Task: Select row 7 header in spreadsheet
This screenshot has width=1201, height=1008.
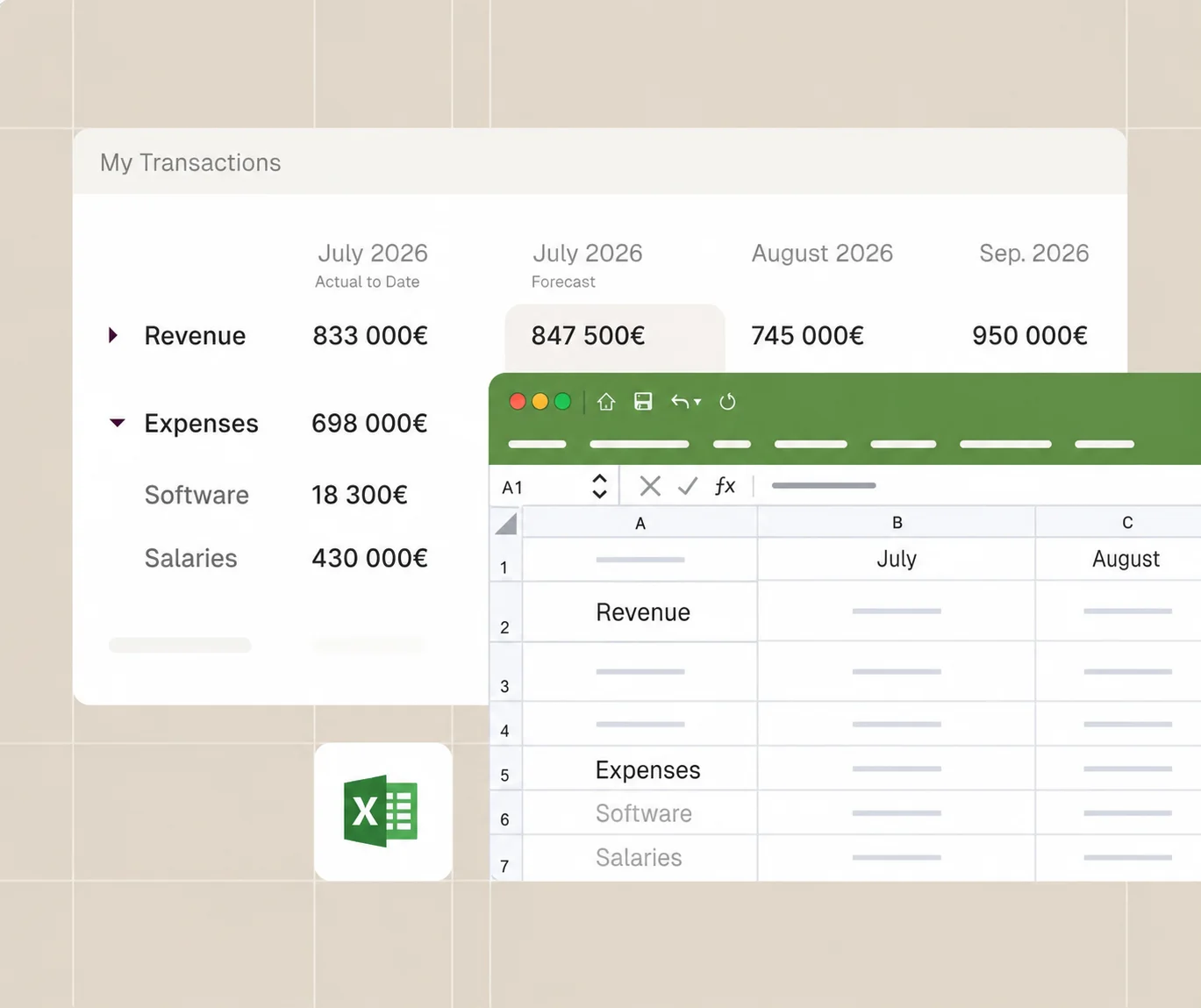Action: click(x=505, y=858)
